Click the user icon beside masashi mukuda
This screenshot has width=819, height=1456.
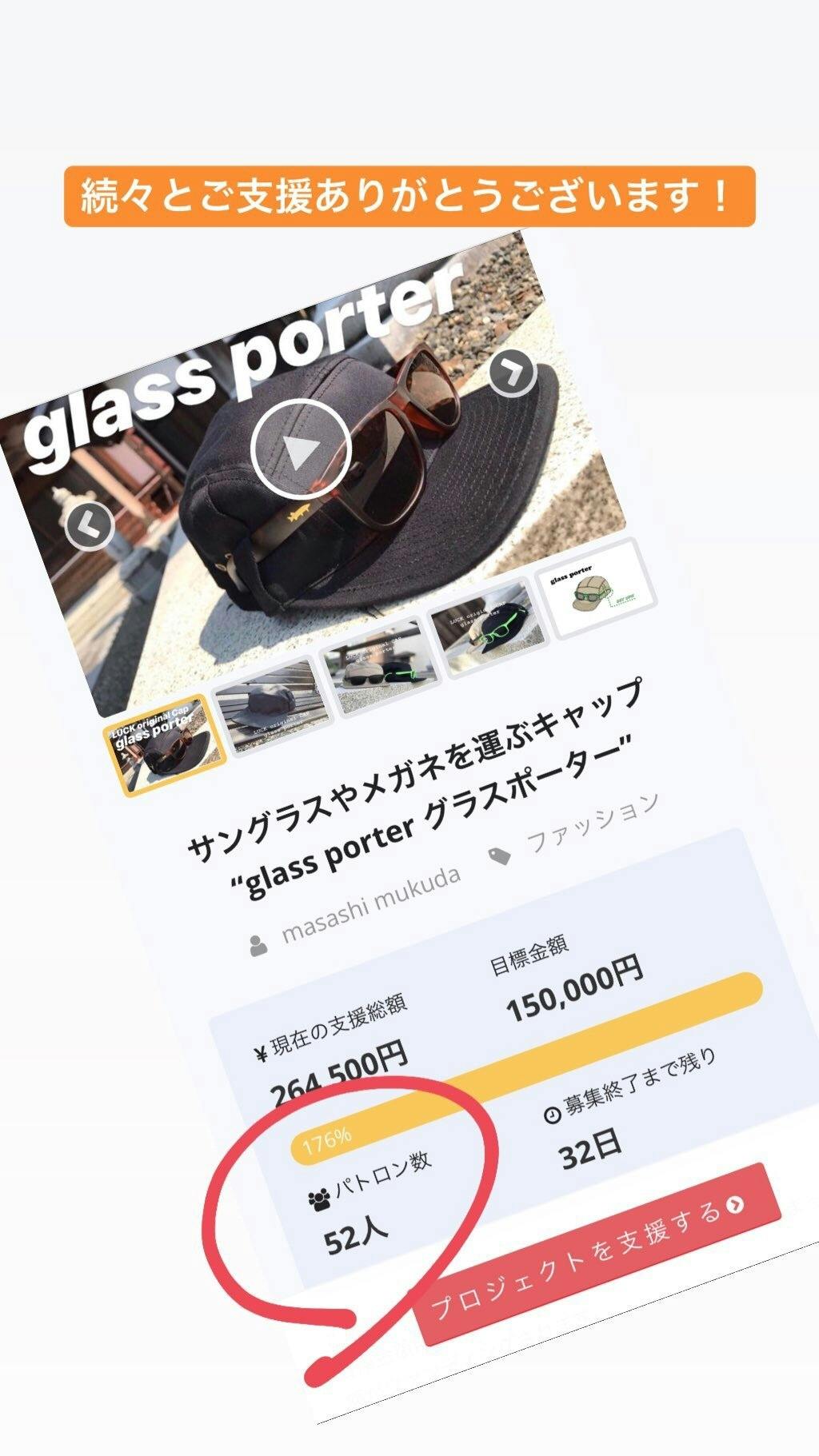point(258,945)
